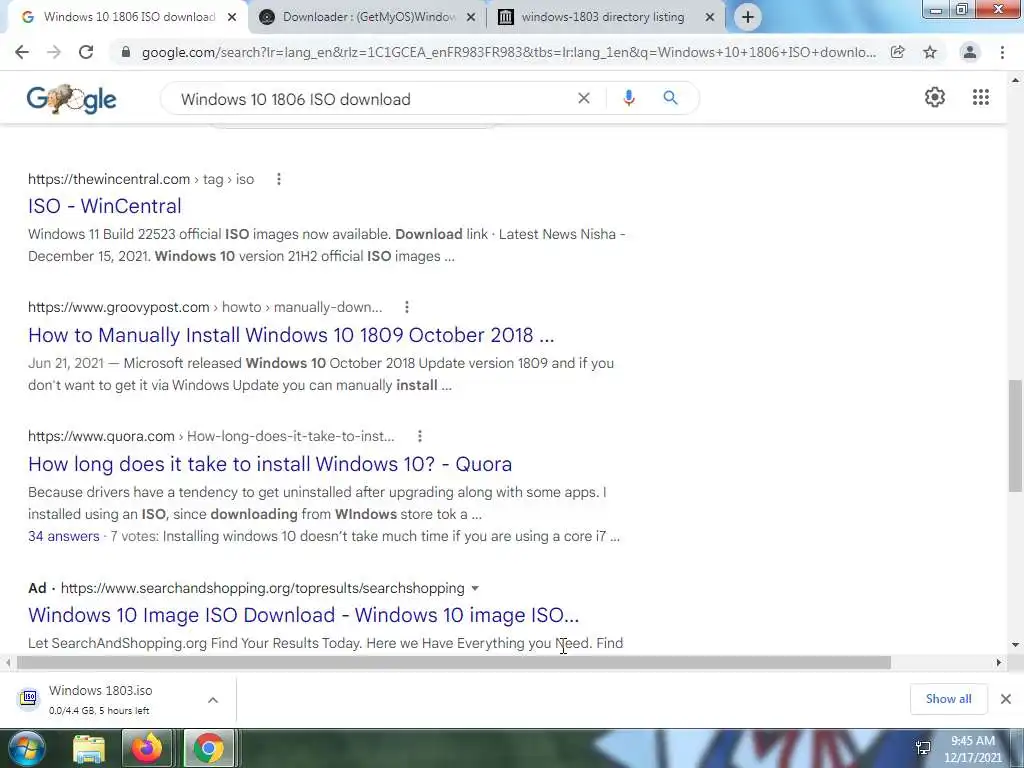This screenshot has width=1024, height=768.
Task: Switch to Chrome in the taskbar
Action: click(208, 748)
